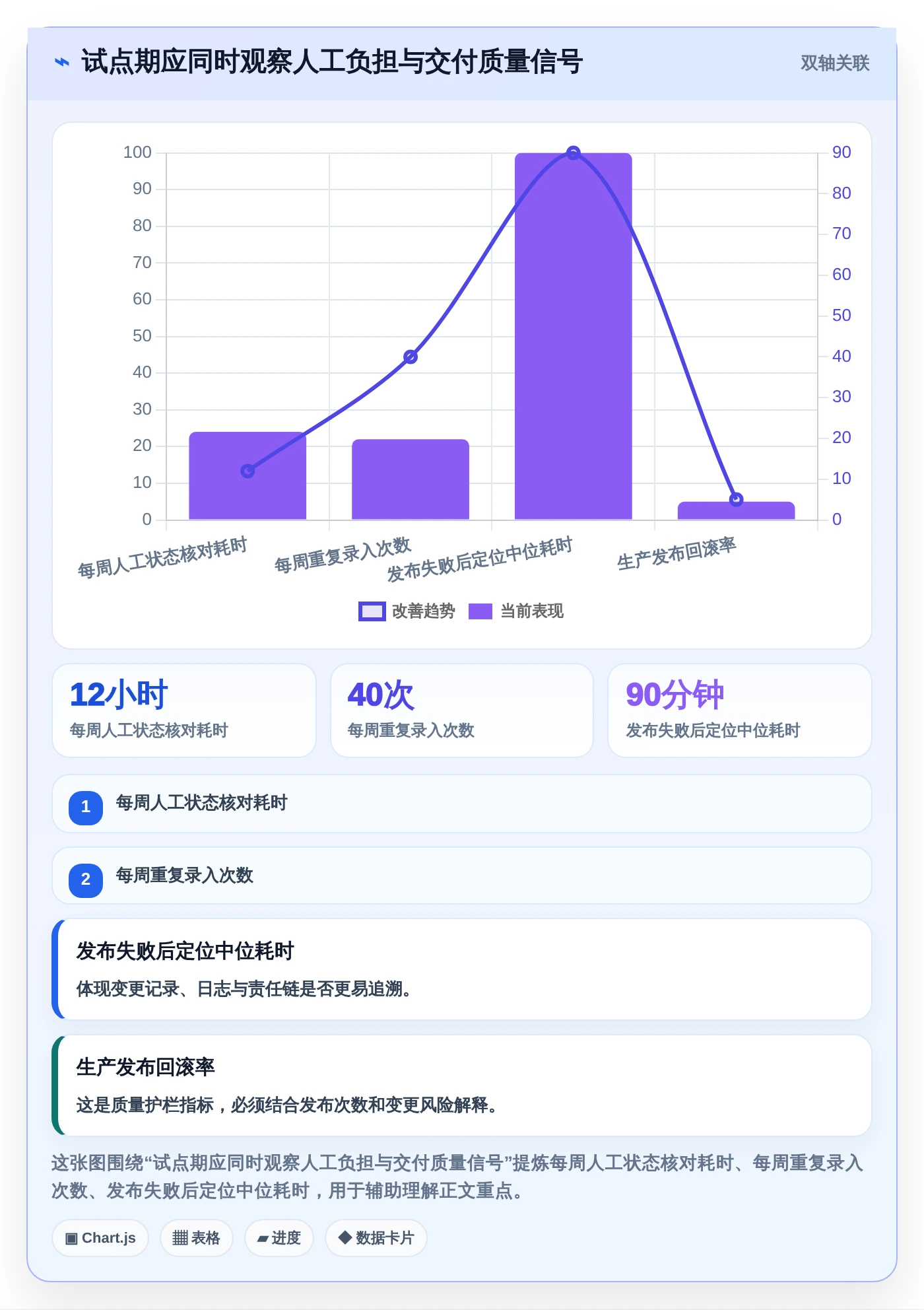Image resolution: width=924 pixels, height=1310 pixels.
Task: Click the line point at chart peak
Action: click(x=574, y=153)
